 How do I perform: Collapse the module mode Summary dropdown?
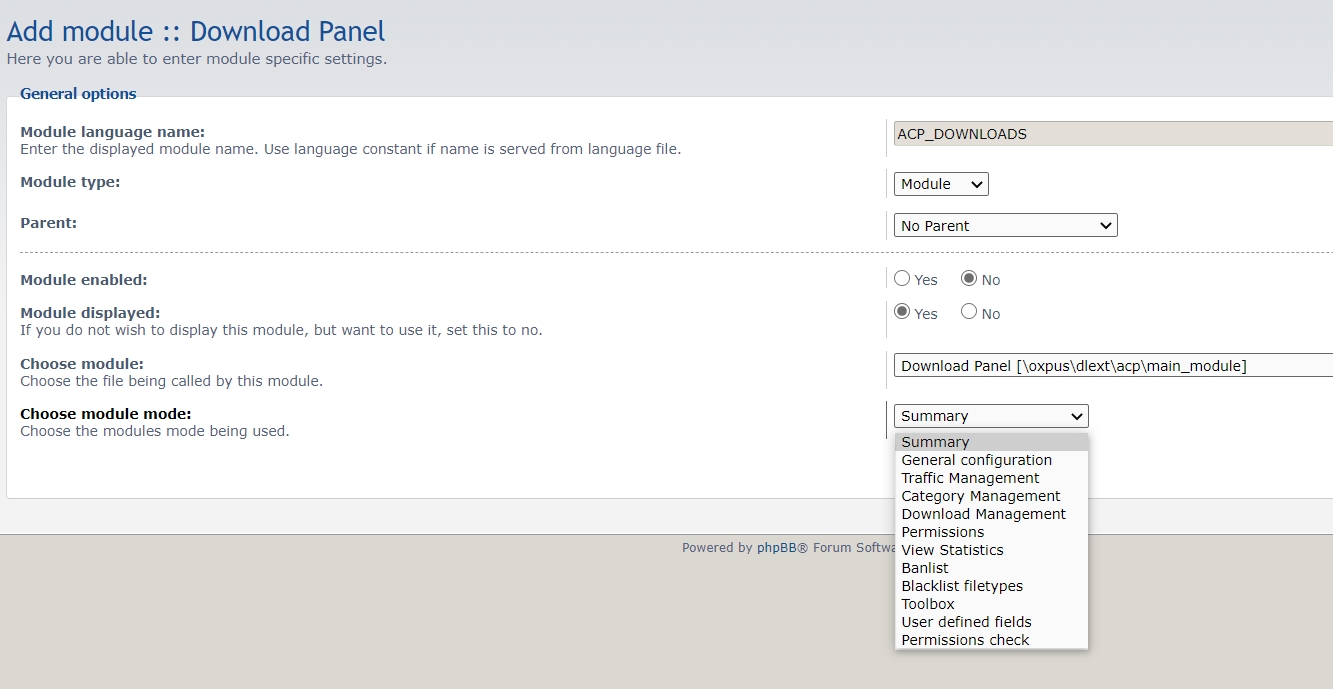pyautogui.click(x=990, y=416)
